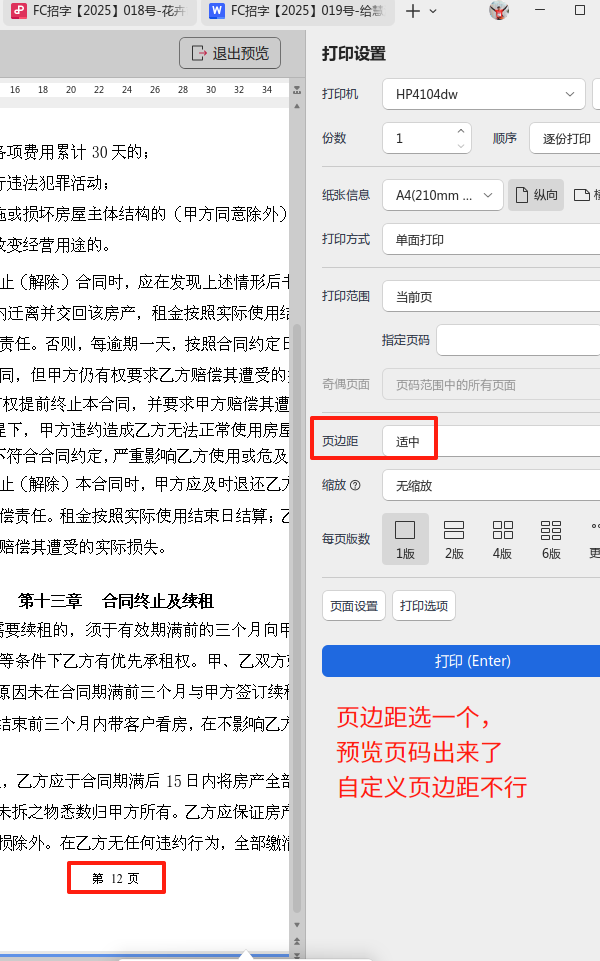Increase copies with the up stepper arrow

[x=461, y=131]
